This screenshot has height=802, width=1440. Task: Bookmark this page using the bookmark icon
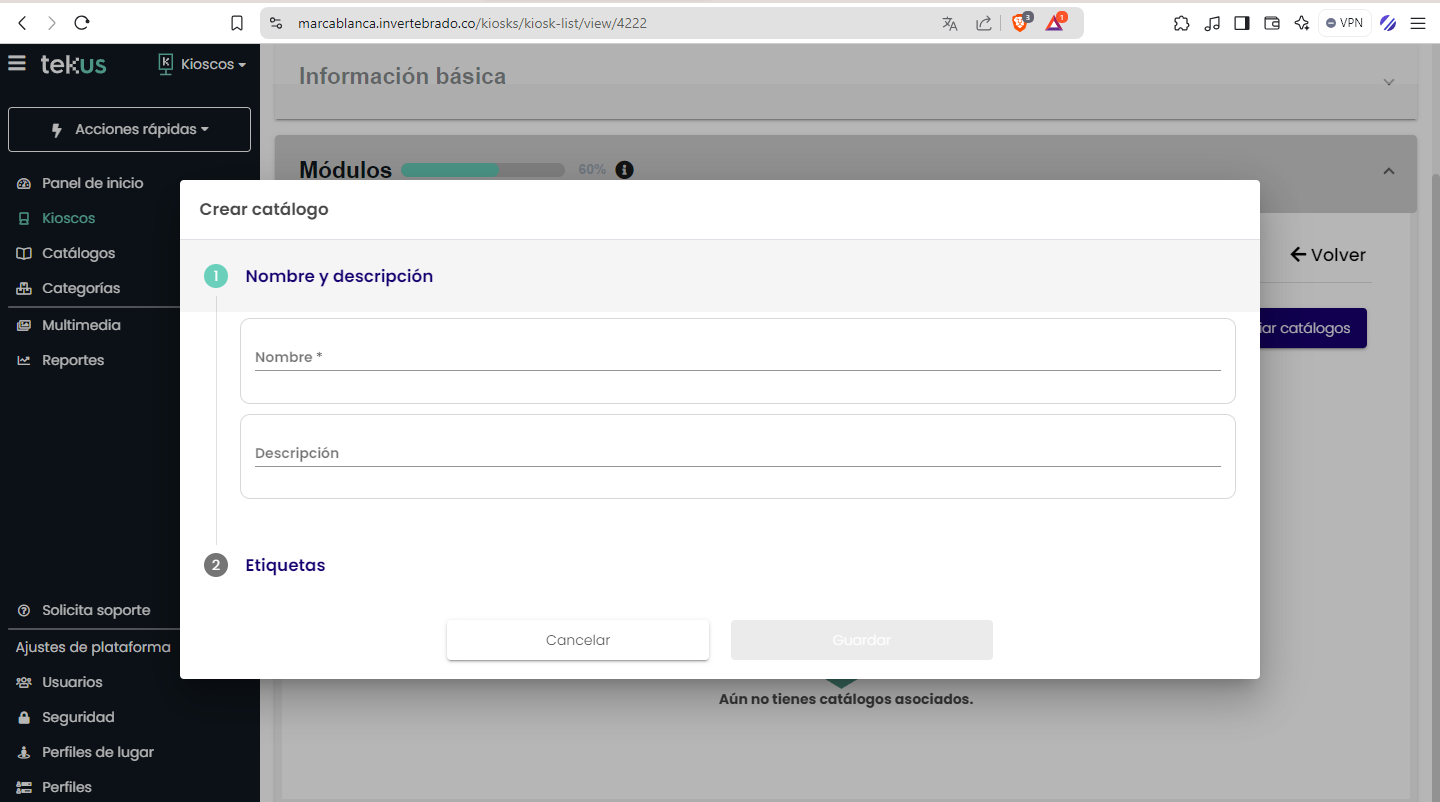(237, 23)
